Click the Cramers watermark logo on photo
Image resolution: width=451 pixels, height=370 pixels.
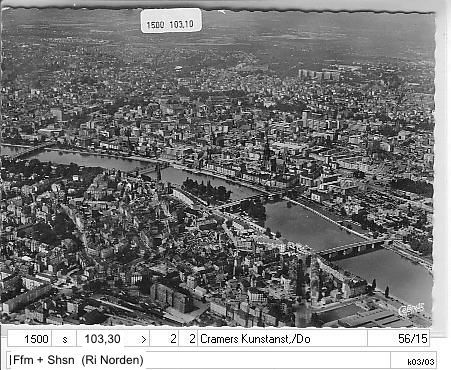pyautogui.click(x=411, y=310)
